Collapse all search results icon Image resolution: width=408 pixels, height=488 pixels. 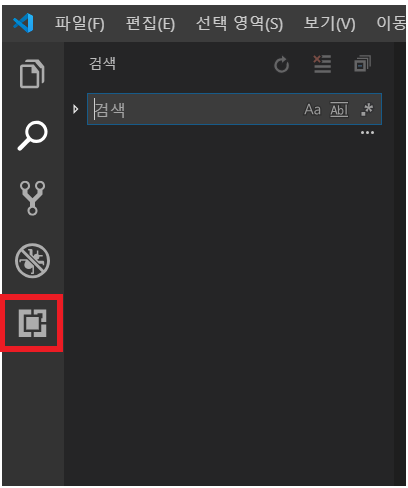point(363,64)
